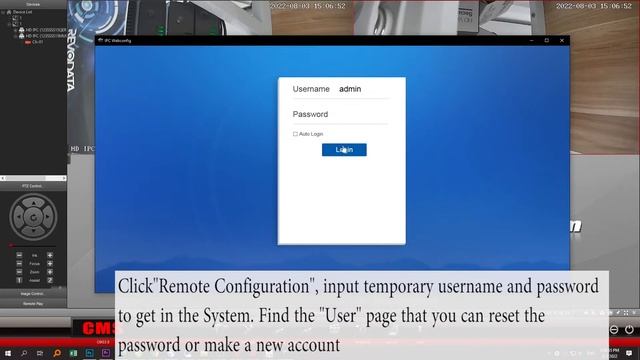This screenshot has width=640, height=360.
Task: Select the first HD IPC device in tree
Action: [x=42, y=30]
